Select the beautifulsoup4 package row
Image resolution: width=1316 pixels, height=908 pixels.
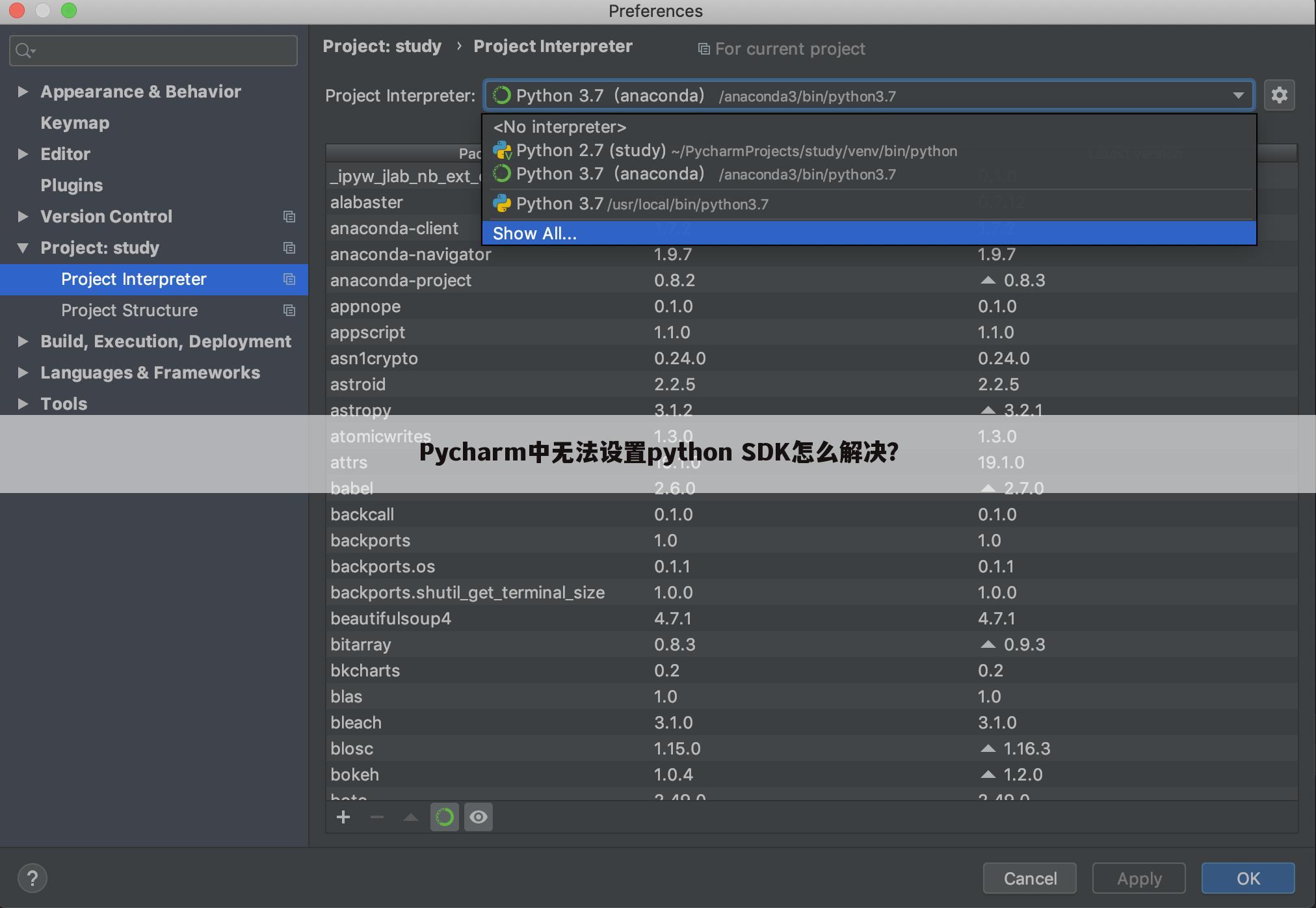click(x=811, y=619)
